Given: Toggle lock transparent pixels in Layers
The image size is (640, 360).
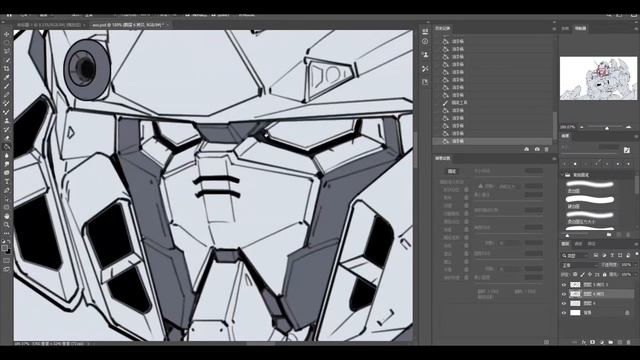Looking at the screenshot, I should click(575, 274).
